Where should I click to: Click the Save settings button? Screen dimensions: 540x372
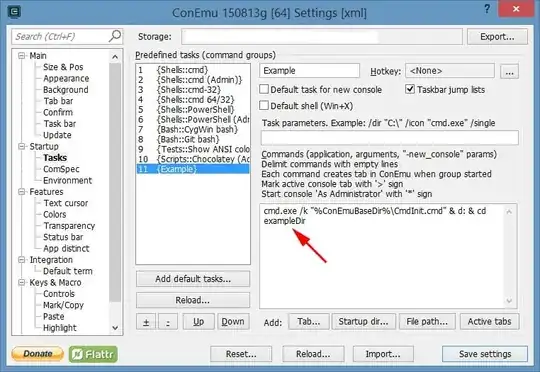tap(485, 354)
